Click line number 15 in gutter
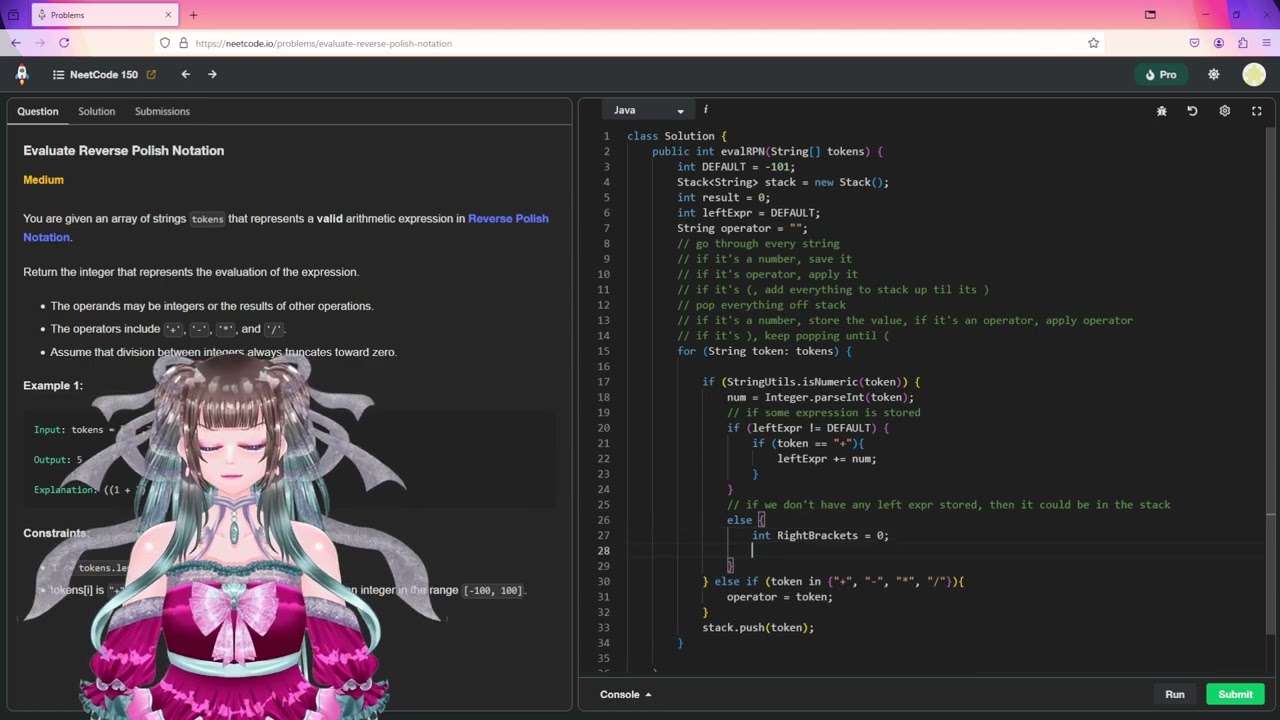 (604, 351)
